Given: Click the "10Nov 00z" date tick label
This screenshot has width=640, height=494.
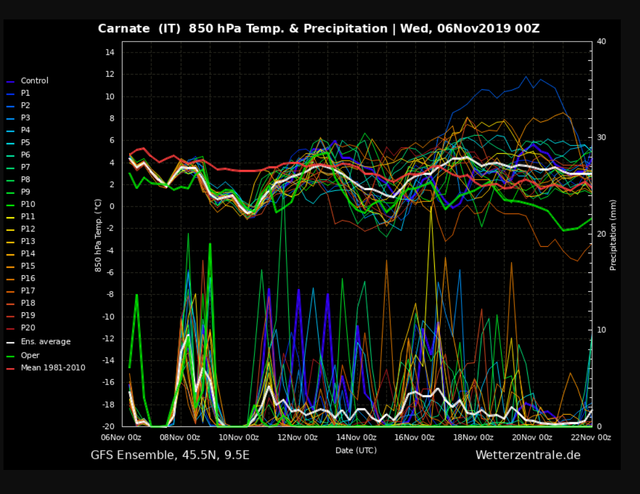Looking at the screenshot, I should [x=239, y=438].
